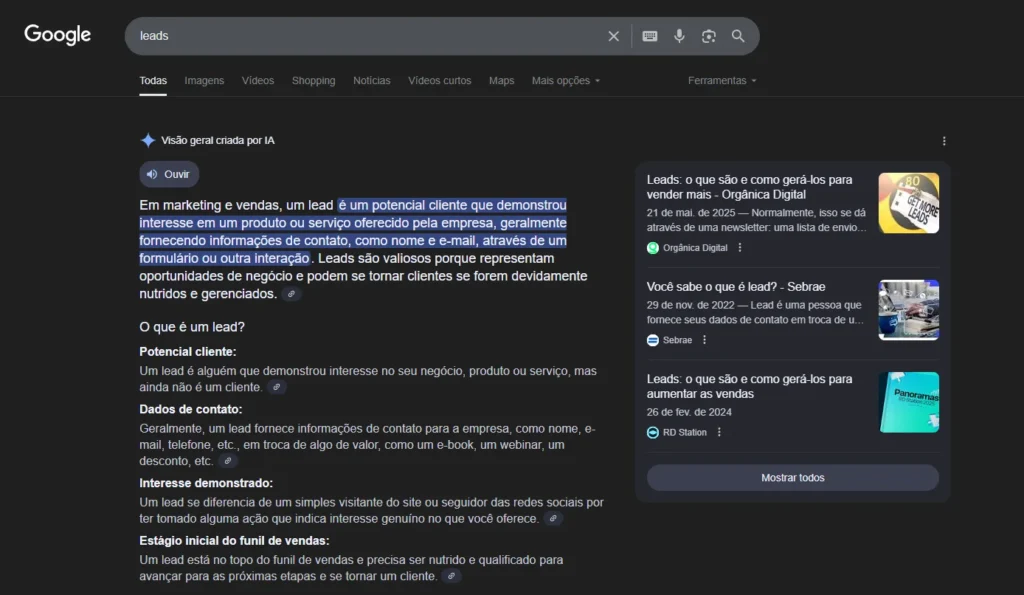1024x595 pixels.
Task: Open the Notícias search tab
Action: pyautogui.click(x=371, y=80)
